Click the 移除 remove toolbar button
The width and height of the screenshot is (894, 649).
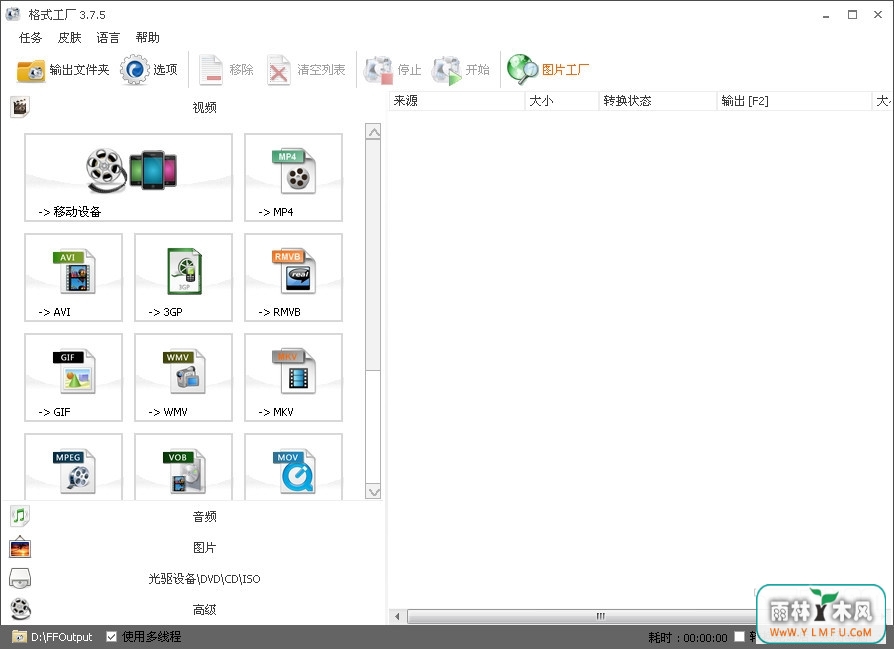click(x=226, y=70)
